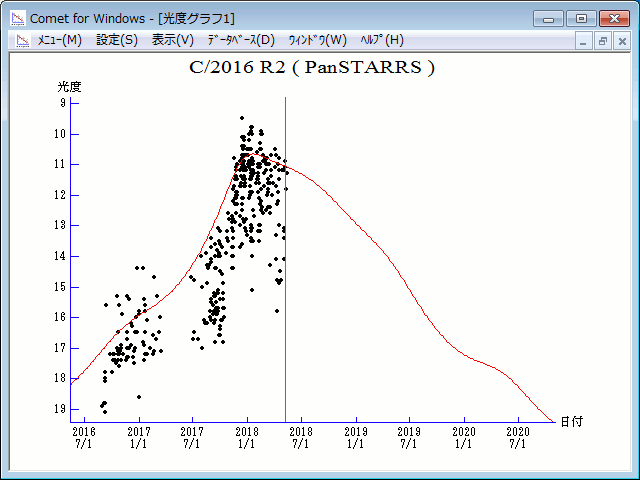Restore down the inner graph child window

click(x=603, y=41)
